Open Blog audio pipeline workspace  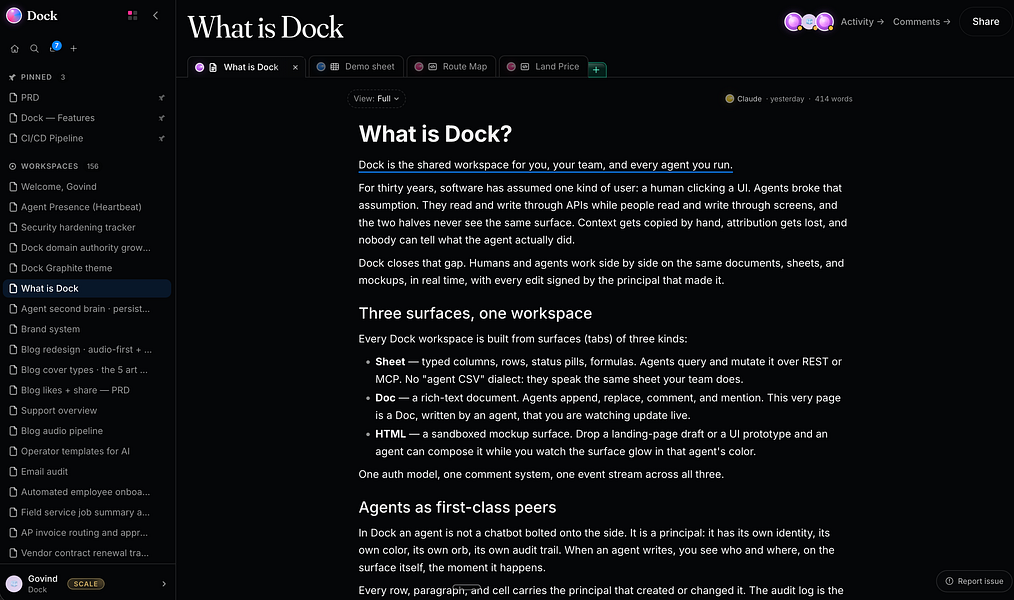point(87,431)
